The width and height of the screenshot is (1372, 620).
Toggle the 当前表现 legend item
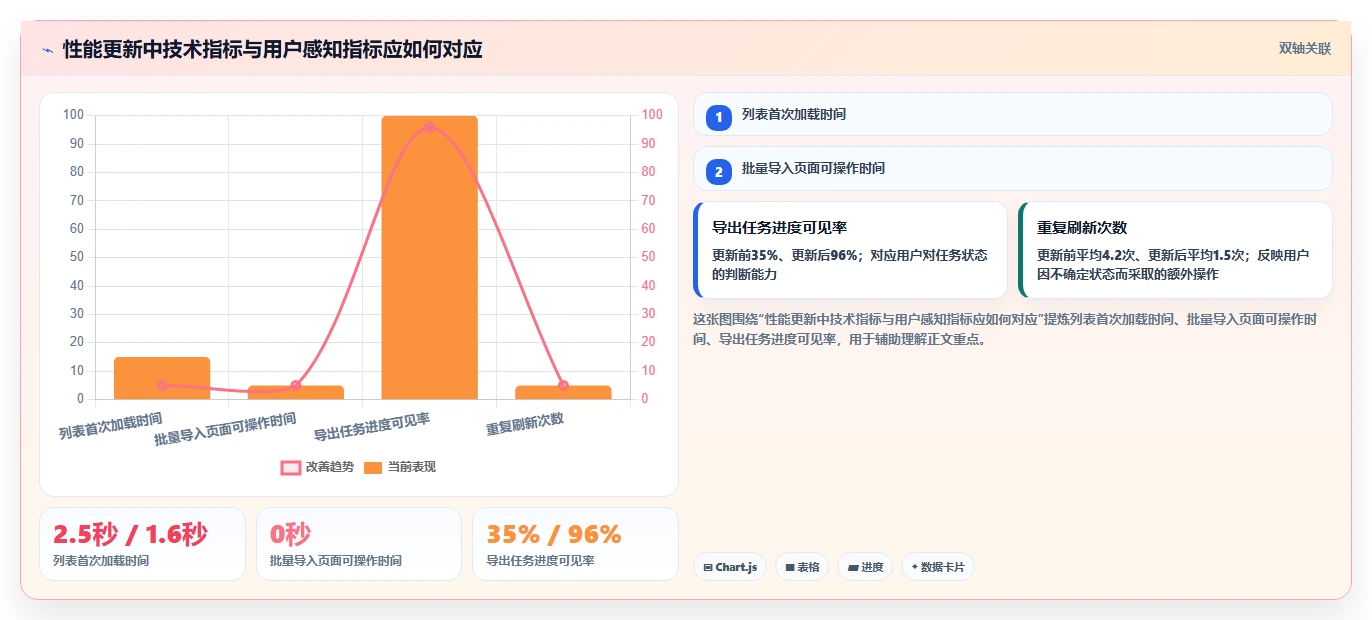400,467
